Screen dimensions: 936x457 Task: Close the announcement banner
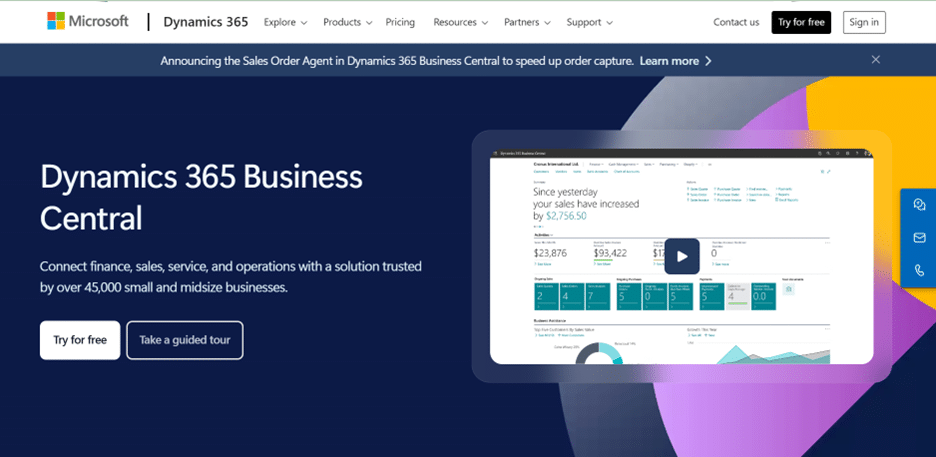click(876, 60)
